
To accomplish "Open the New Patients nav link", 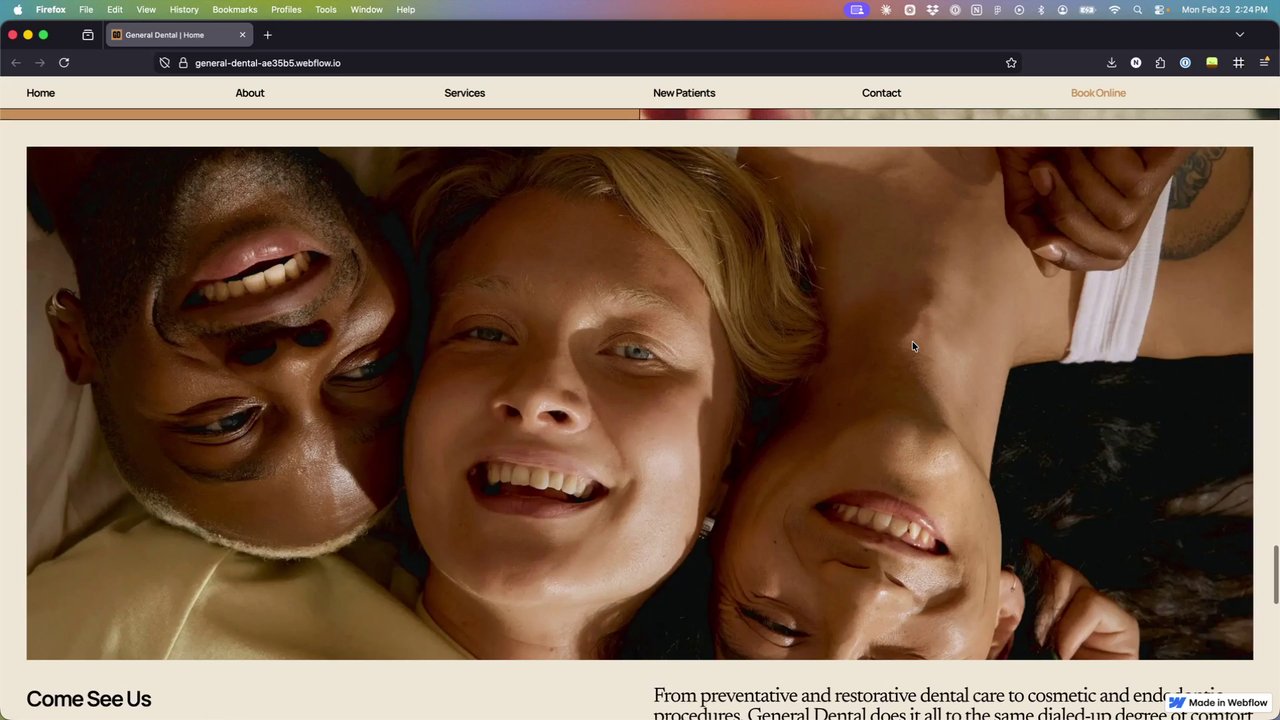I will tap(684, 93).
